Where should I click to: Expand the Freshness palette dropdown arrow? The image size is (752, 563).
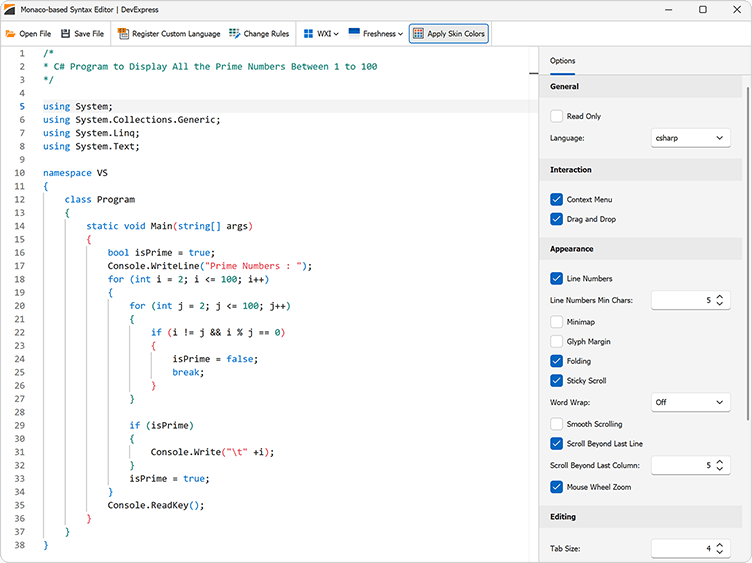point(400,34)
